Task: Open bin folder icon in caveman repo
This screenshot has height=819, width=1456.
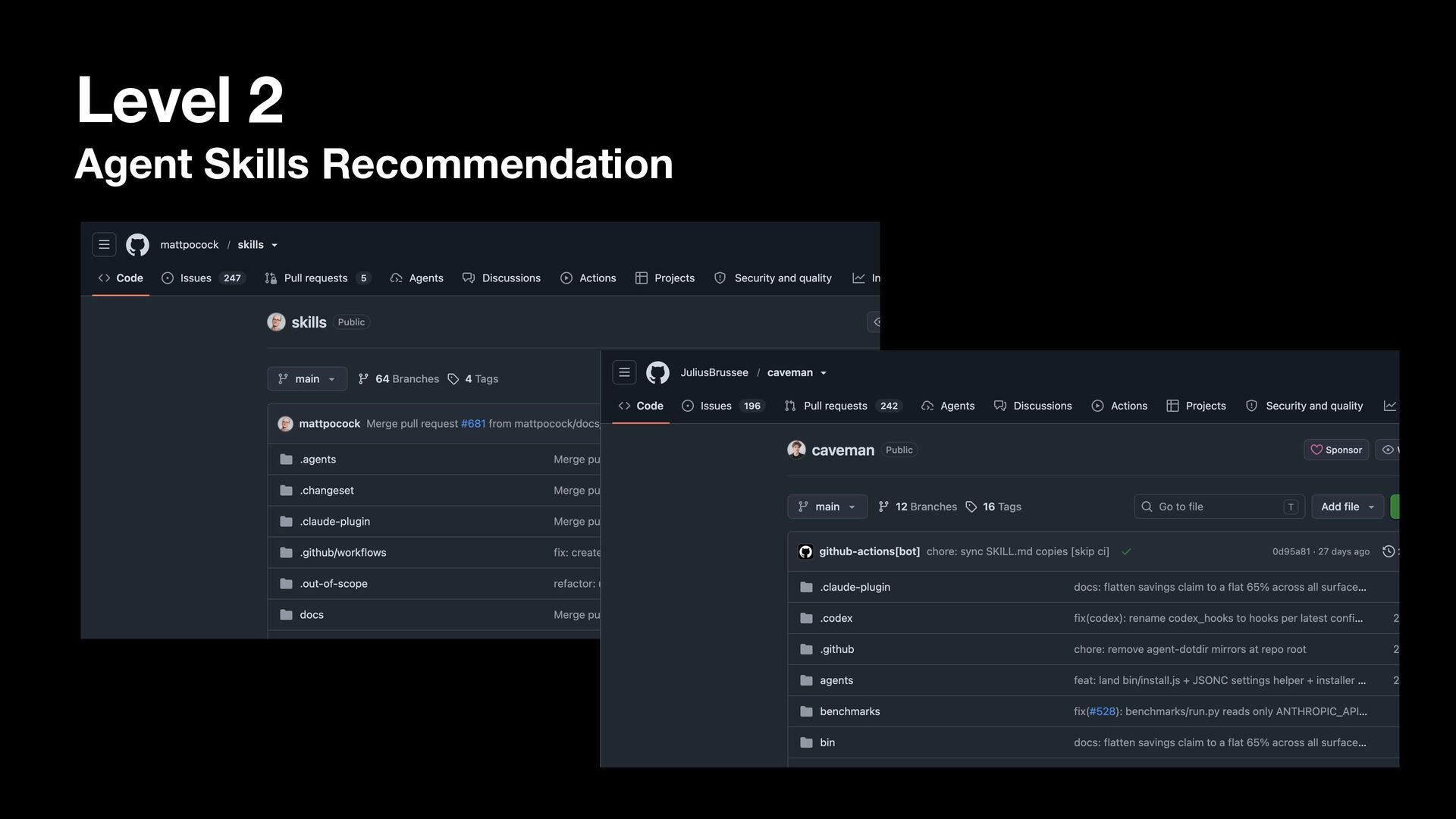Action: click(x=806, y=742)
